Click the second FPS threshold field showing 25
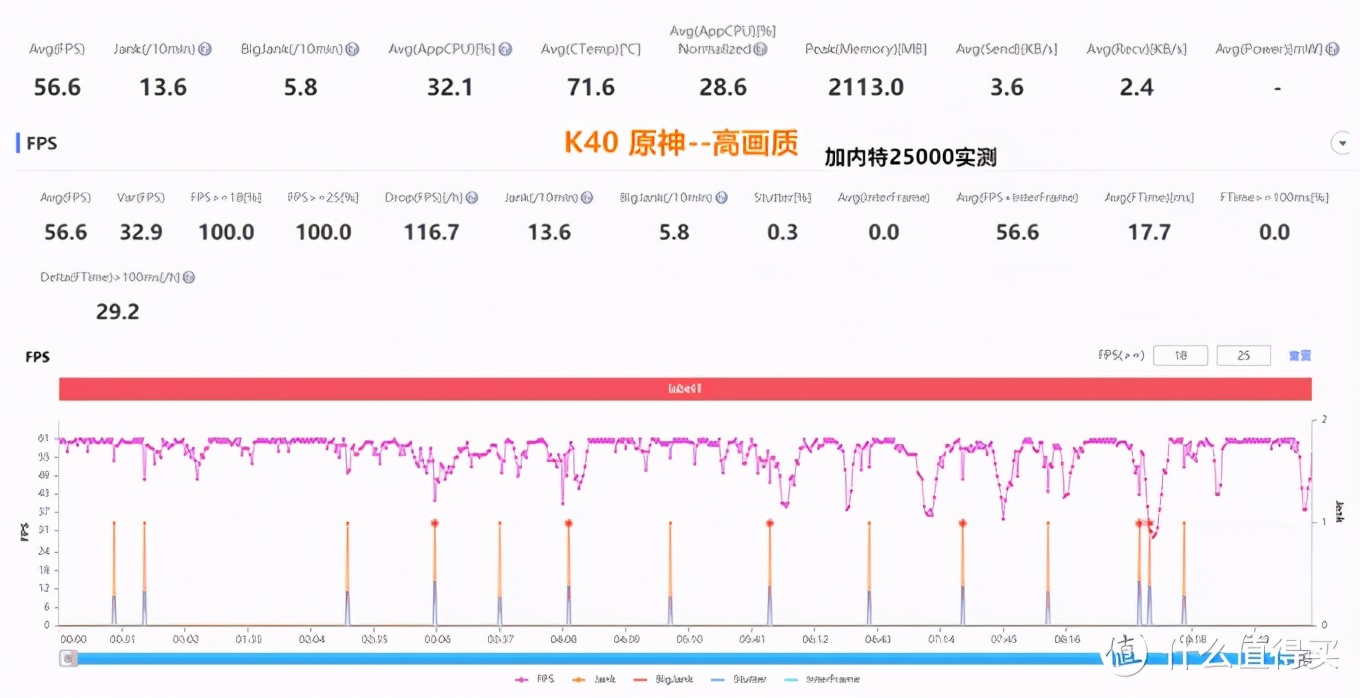The width and height of the screenshot is (1360, 698). pyautogui.click(x=1243, y=355)
